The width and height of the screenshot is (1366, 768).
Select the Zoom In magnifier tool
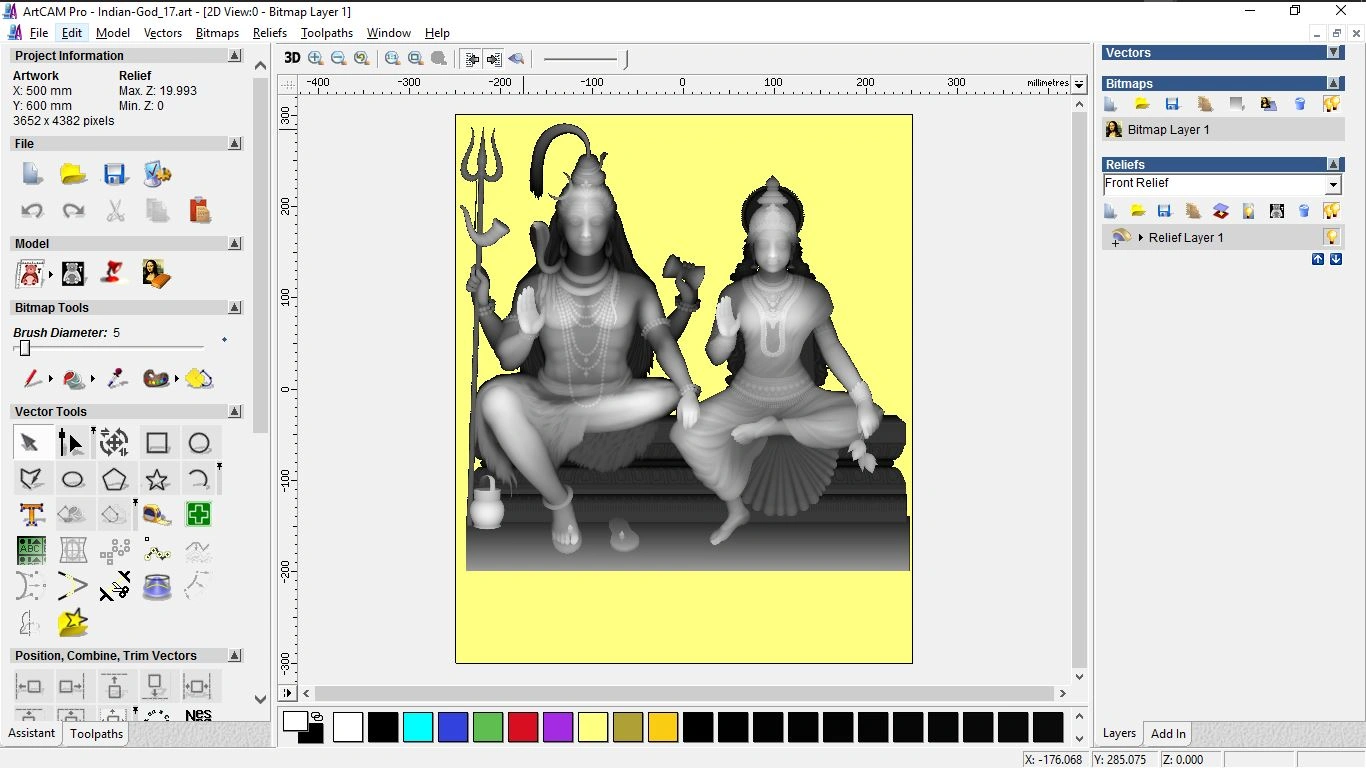tap(314, 58)
